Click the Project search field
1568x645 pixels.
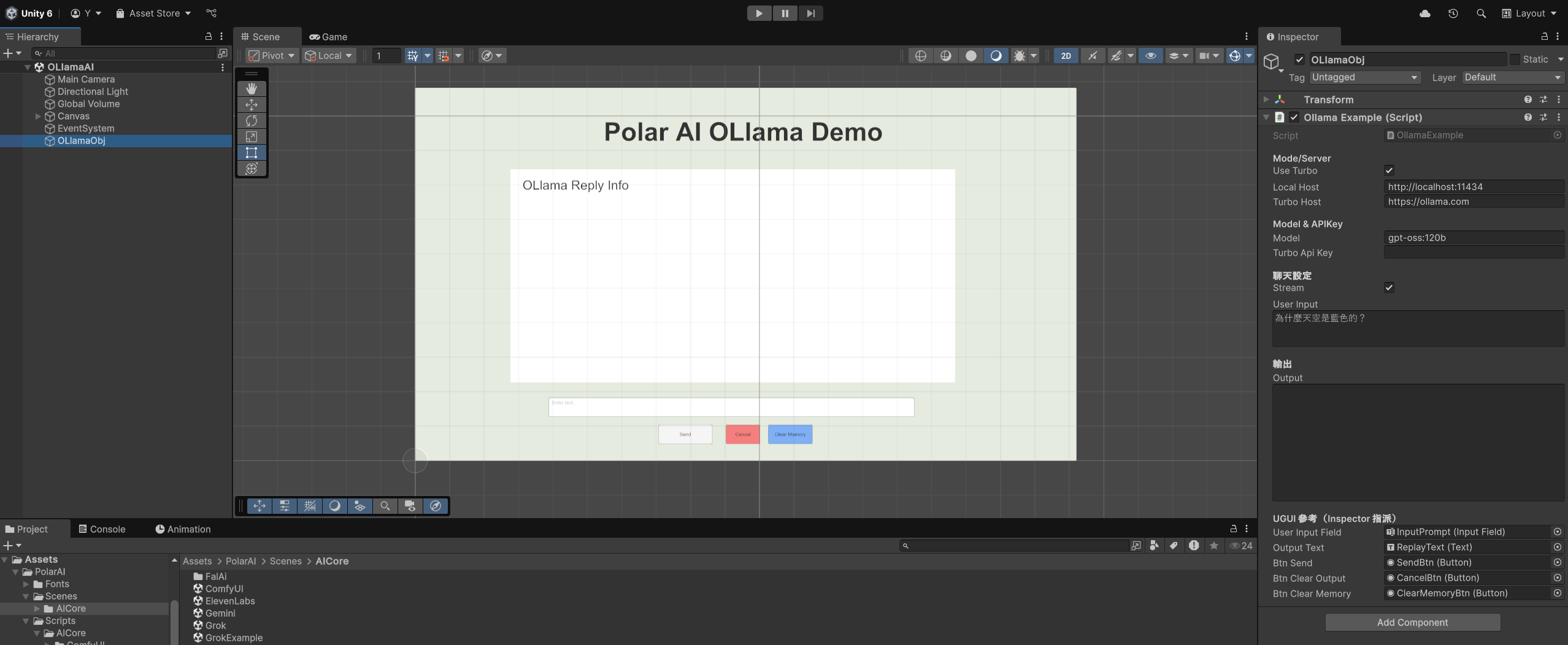[x=1015, y=546]
